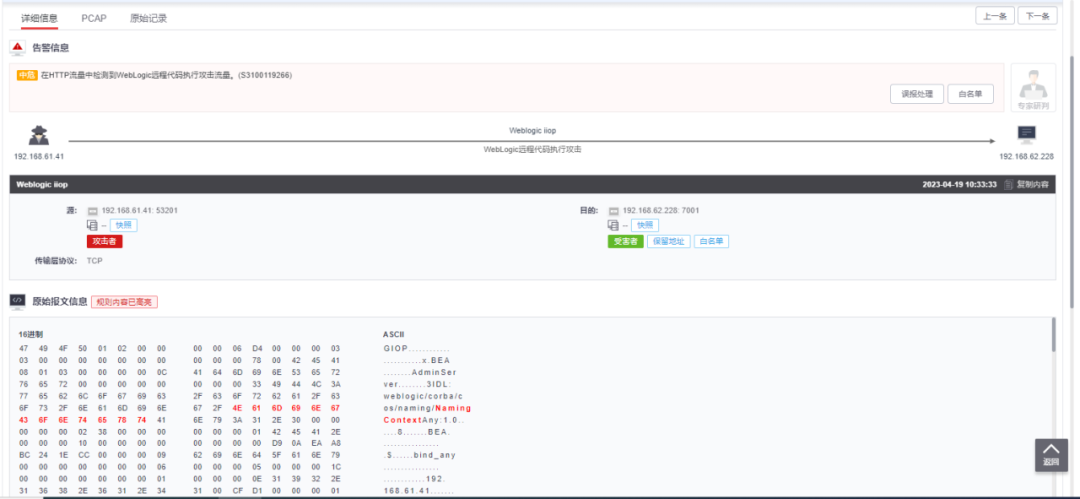
Task: Click the 复制内容 text link
Action: pos(1032,185)
